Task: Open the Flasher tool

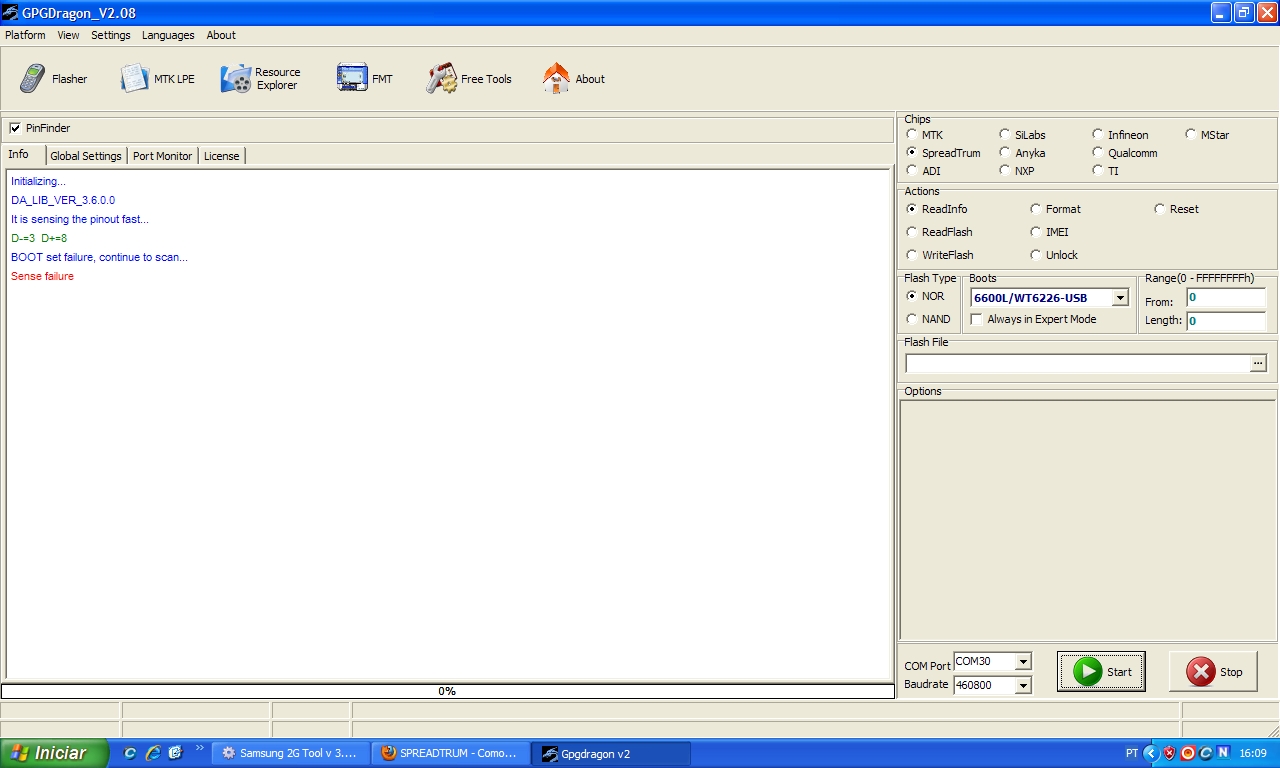Action: [54, 79]
